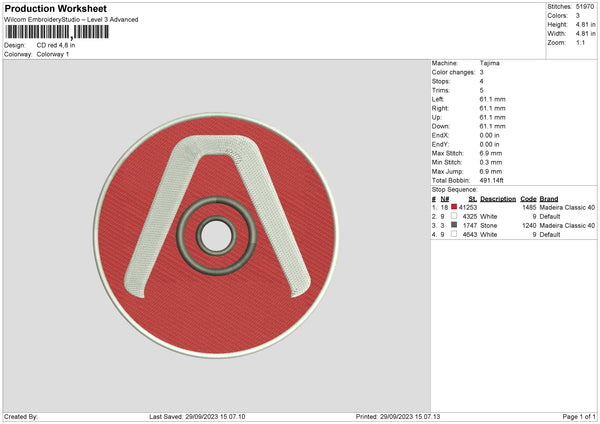Click the 'Colorway 1' value
This screenshot has width=600, height=424.
(x=53, y=54)
